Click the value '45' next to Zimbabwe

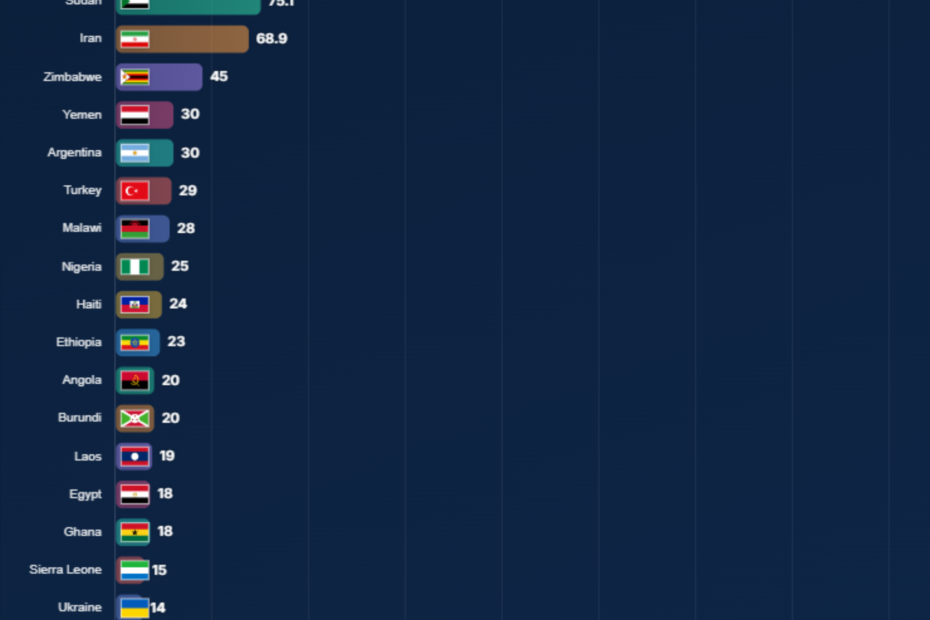pyautogui.click(x=219, y=77)
